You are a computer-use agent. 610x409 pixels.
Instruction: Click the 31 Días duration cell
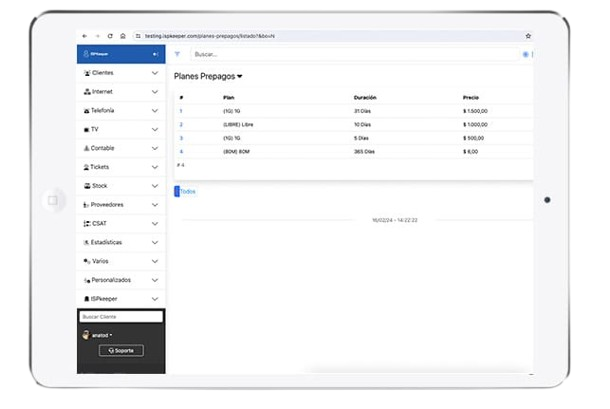click(x=362, y=111)
